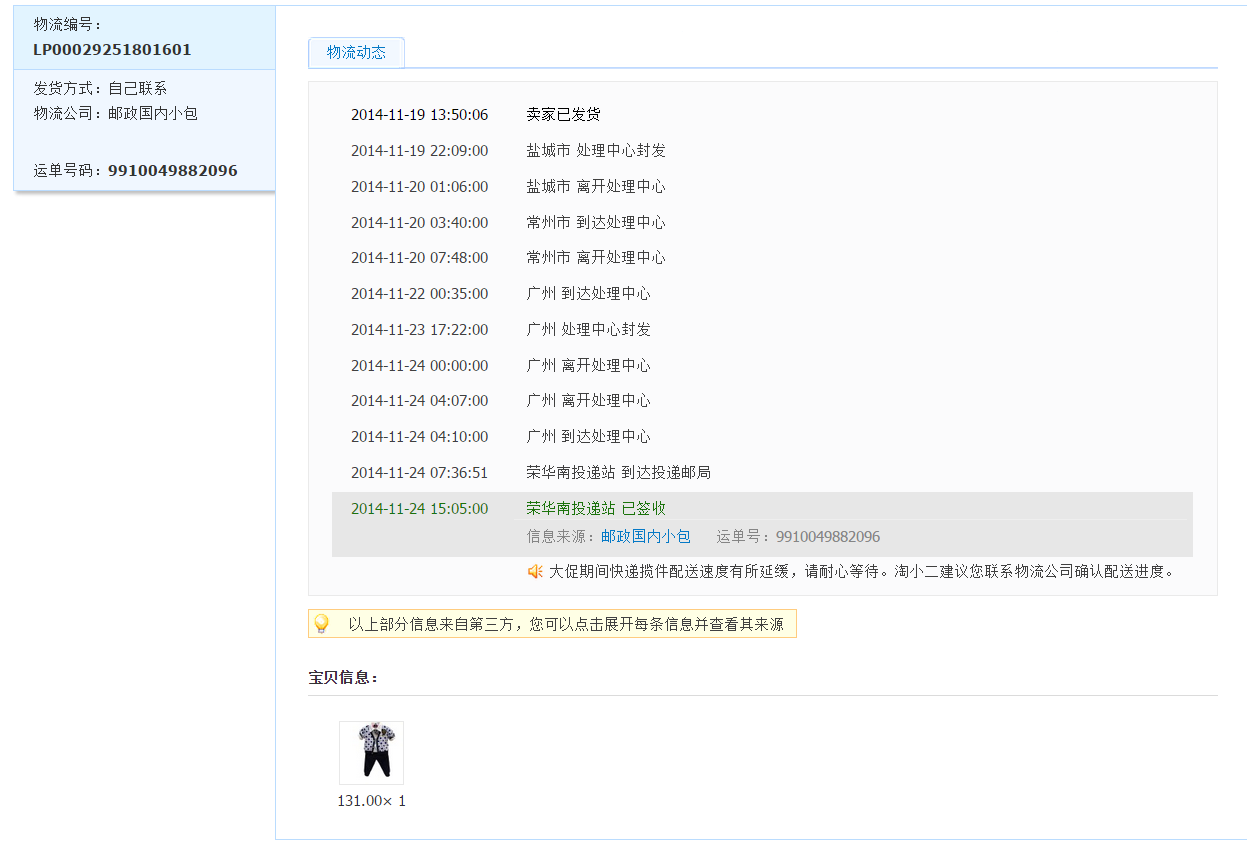Click the 2014-11-22 00:35:00 广州 arrival entry

[x=588, y=294]
